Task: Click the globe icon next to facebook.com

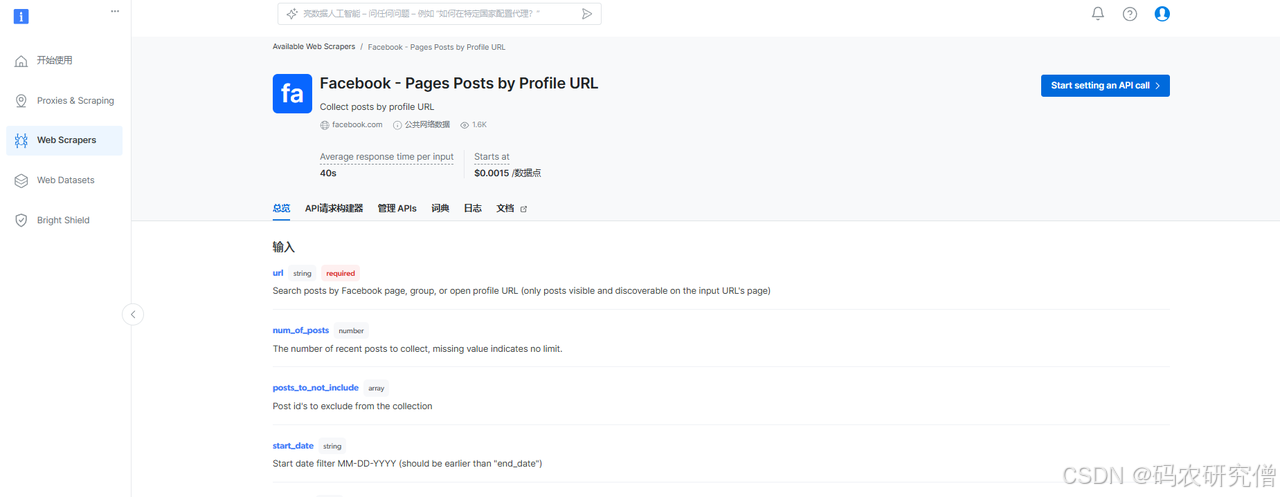Action: 324,125
